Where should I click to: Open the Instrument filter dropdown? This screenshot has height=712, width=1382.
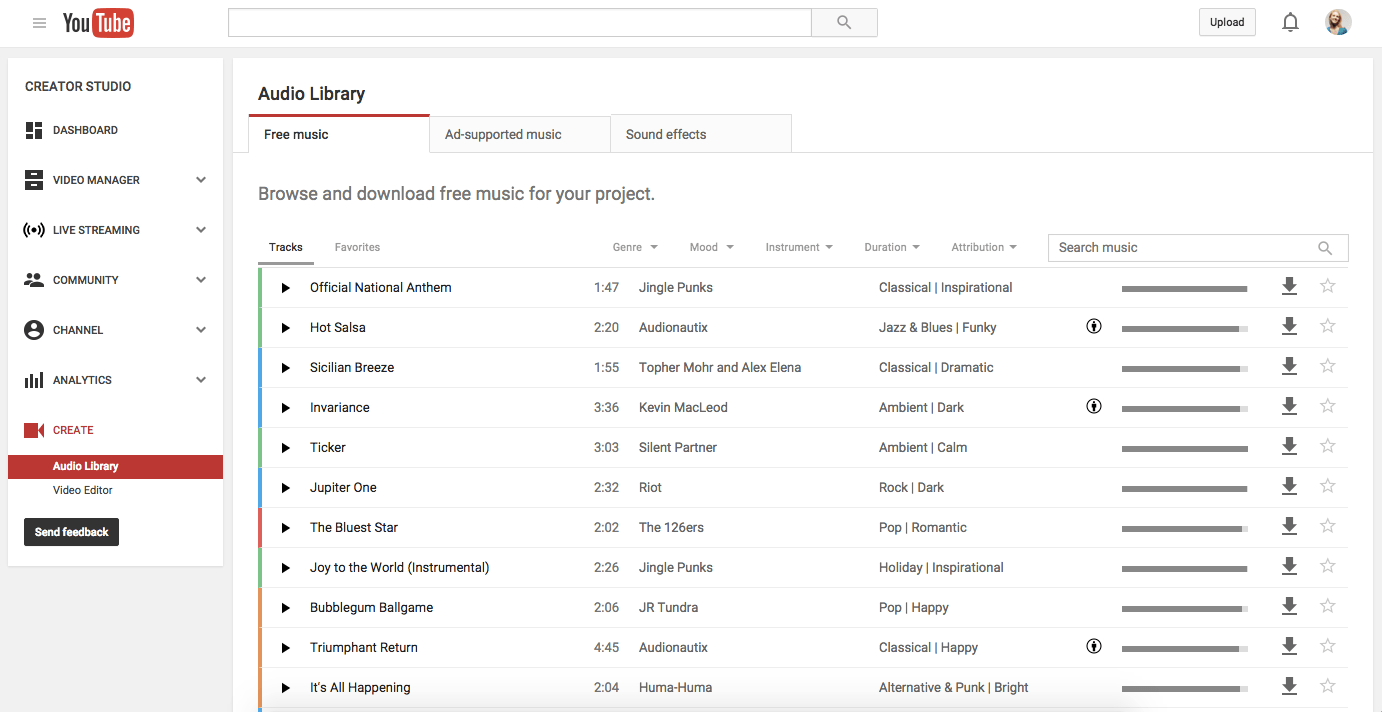tap(799, 247)
